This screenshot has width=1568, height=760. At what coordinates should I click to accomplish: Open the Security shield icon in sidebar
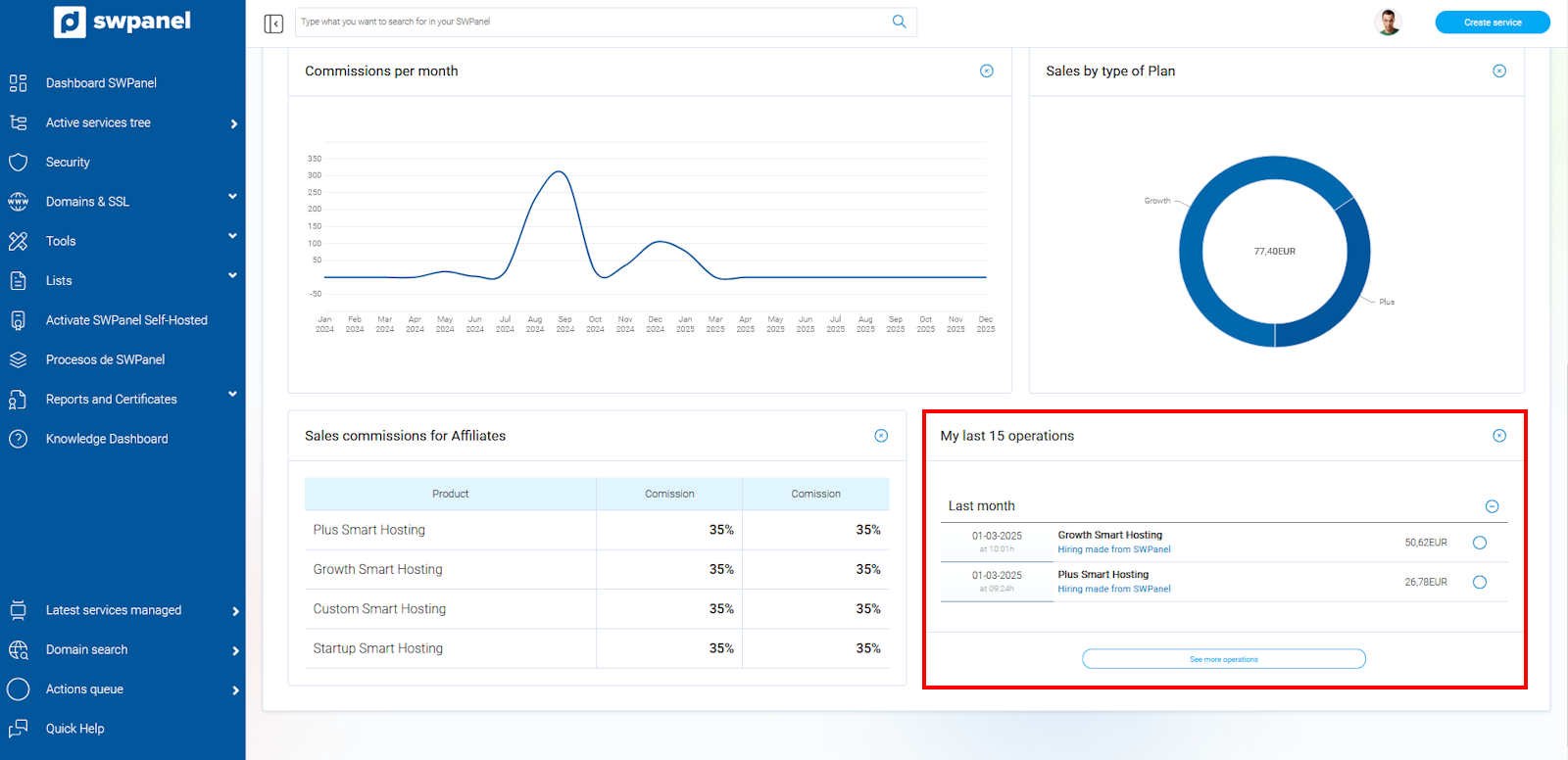(18, 163)
